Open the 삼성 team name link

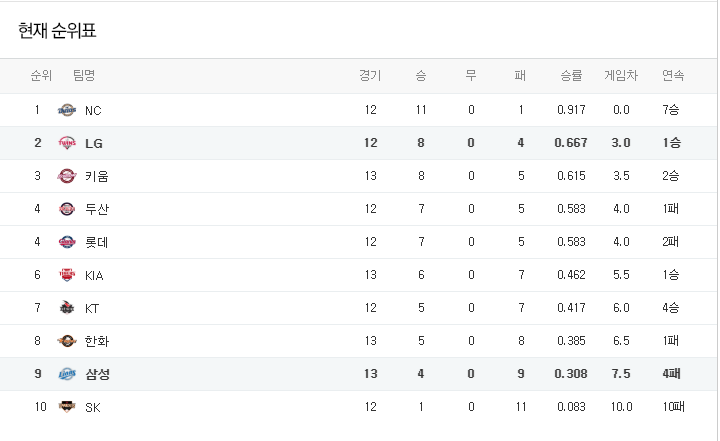click(x=97, y=374)
